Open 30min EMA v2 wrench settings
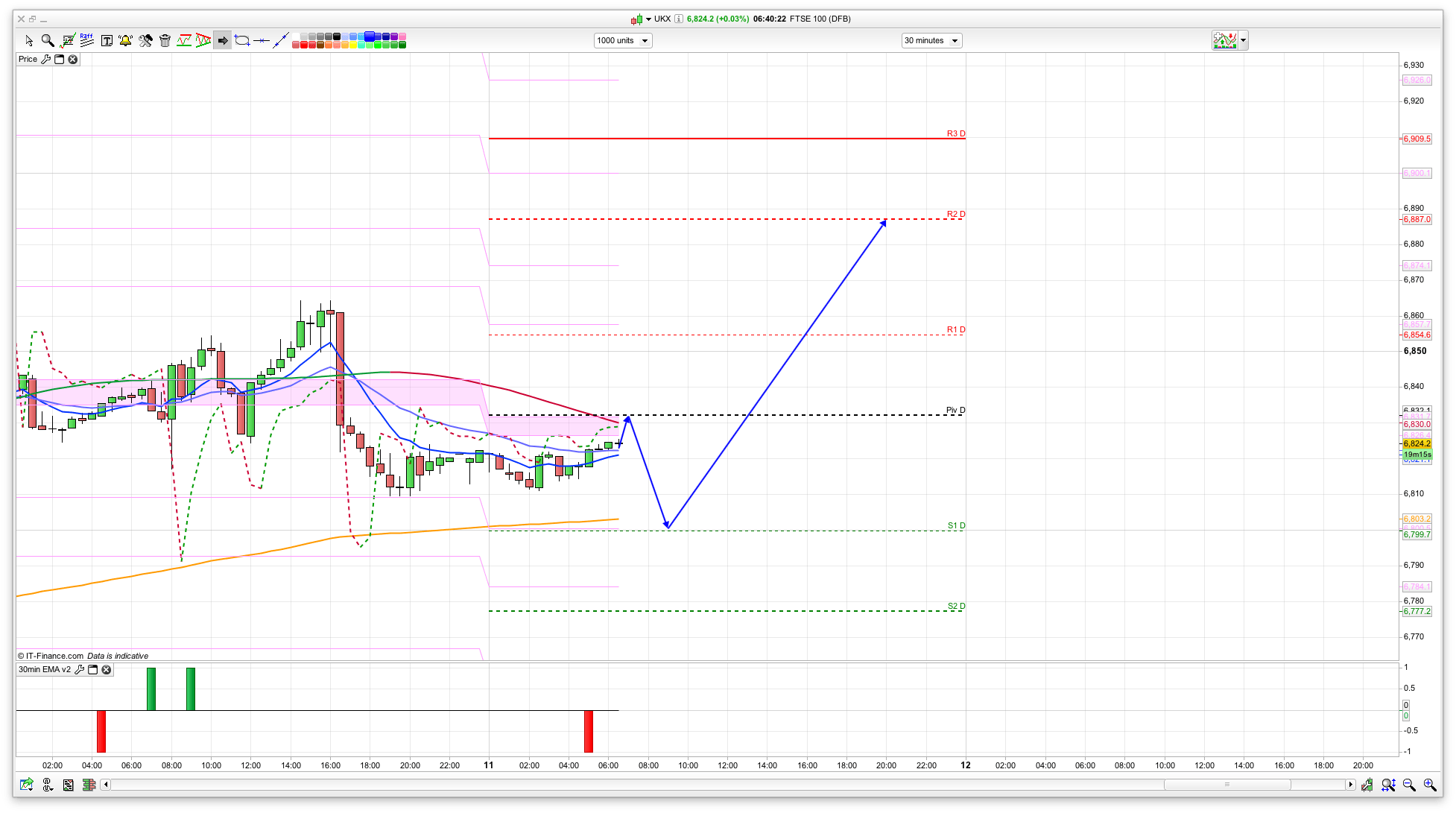 [x=80, y=670]
